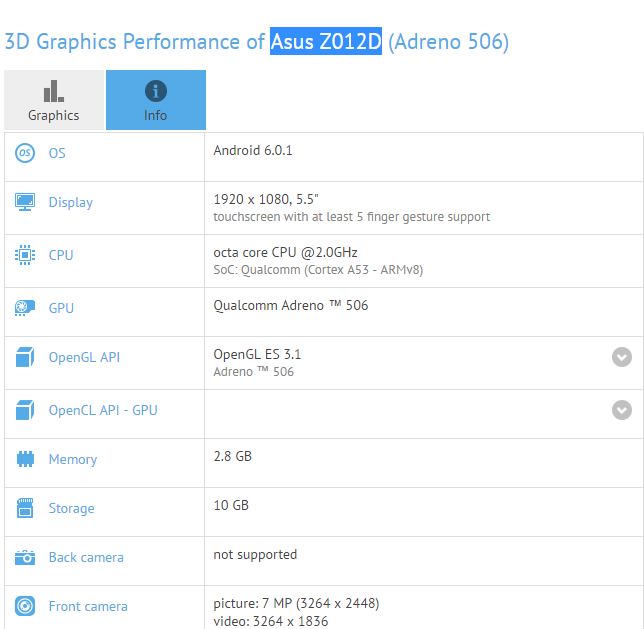Click the OS label
644x629 pixels.
coord(57,153)
